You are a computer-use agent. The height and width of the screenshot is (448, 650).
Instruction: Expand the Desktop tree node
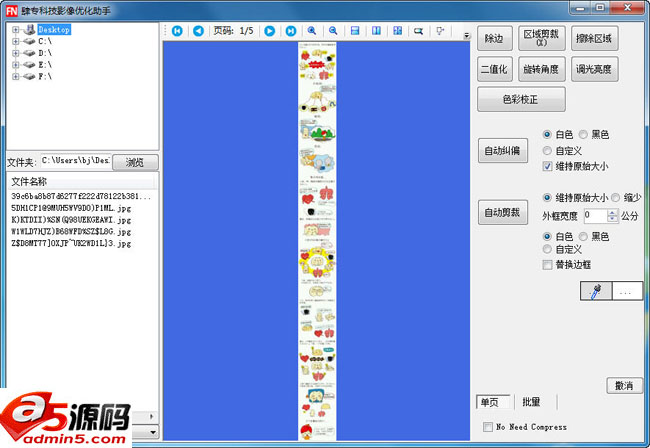tap(16, 30)
